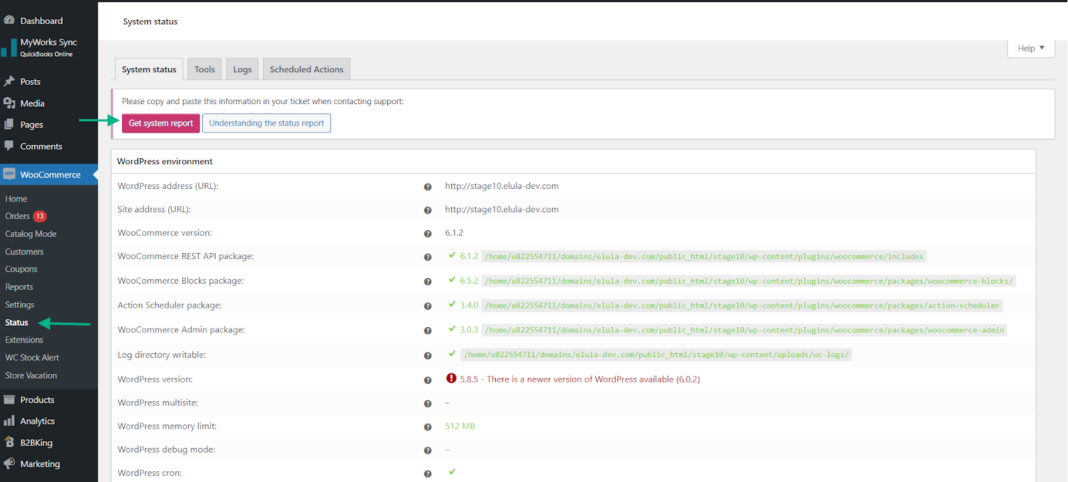Click the Comments speech bubble icon
Image resolution: width=1068 pixels, height=482 pixels.
tap(9, 146)
